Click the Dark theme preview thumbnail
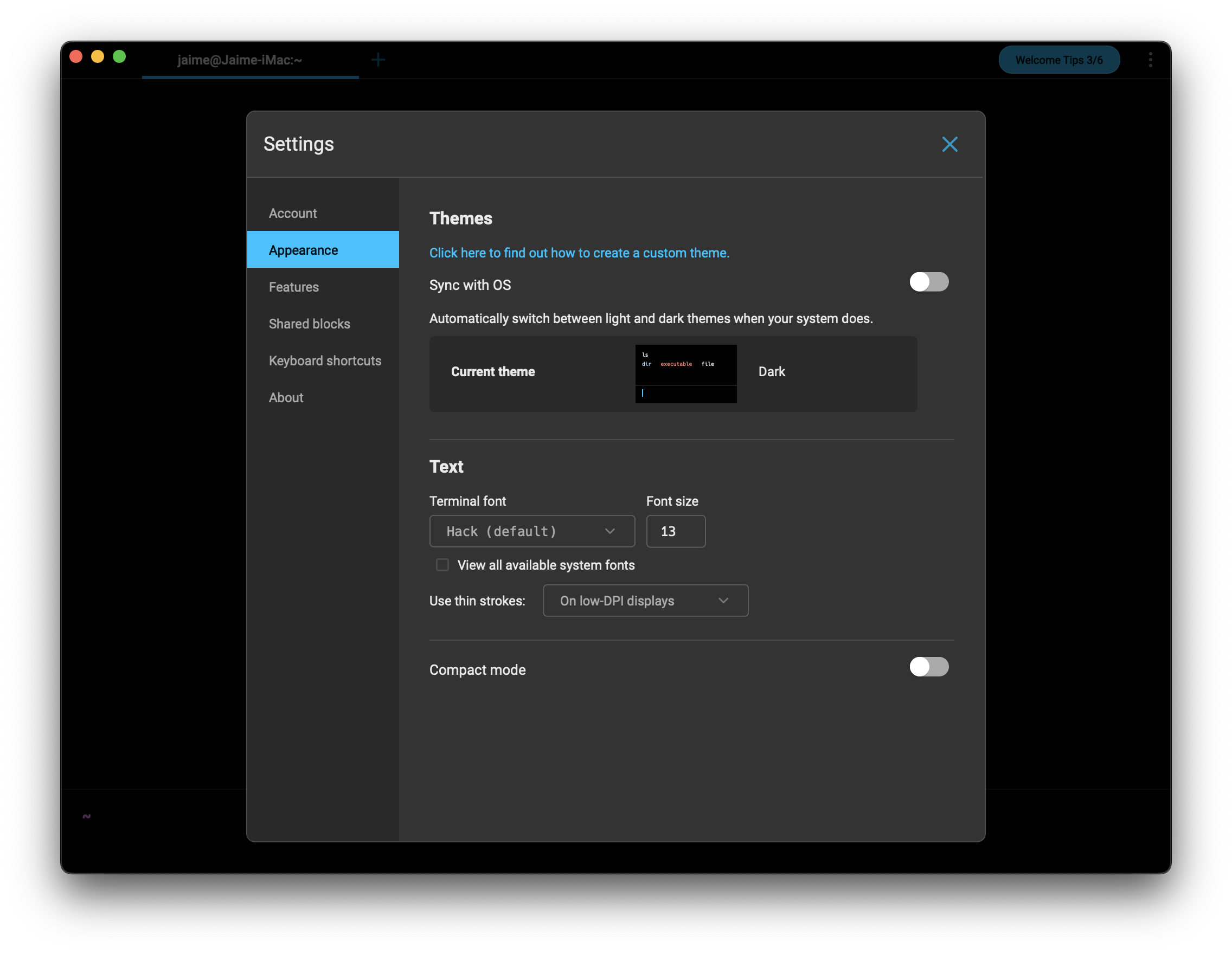This screenshot has width=1232, height=954. [685, 373]
